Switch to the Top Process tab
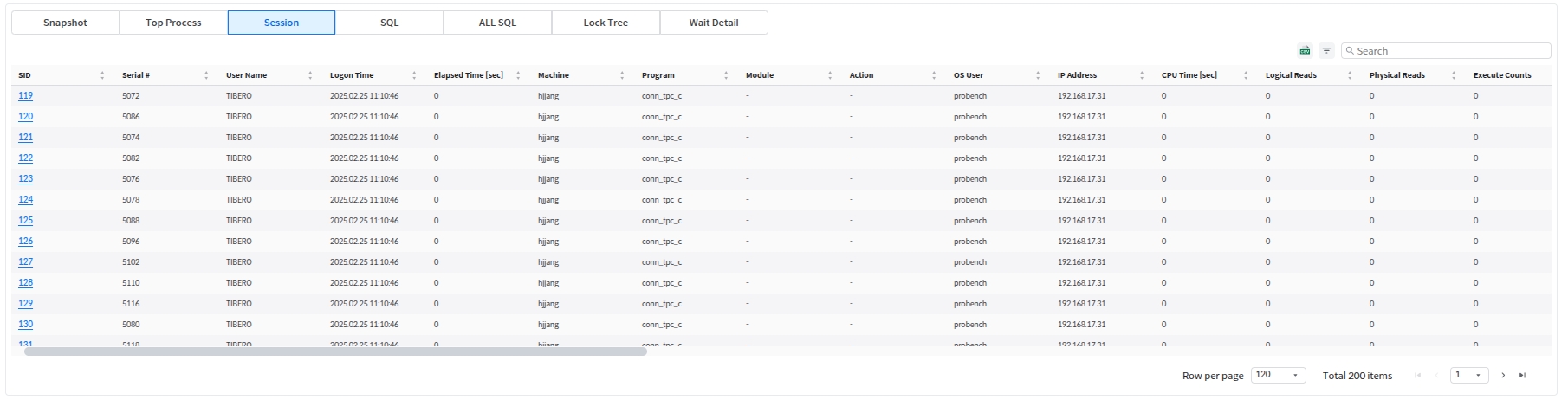The width and height of the screenshot is (1568, 400). [x=173, y=23]
